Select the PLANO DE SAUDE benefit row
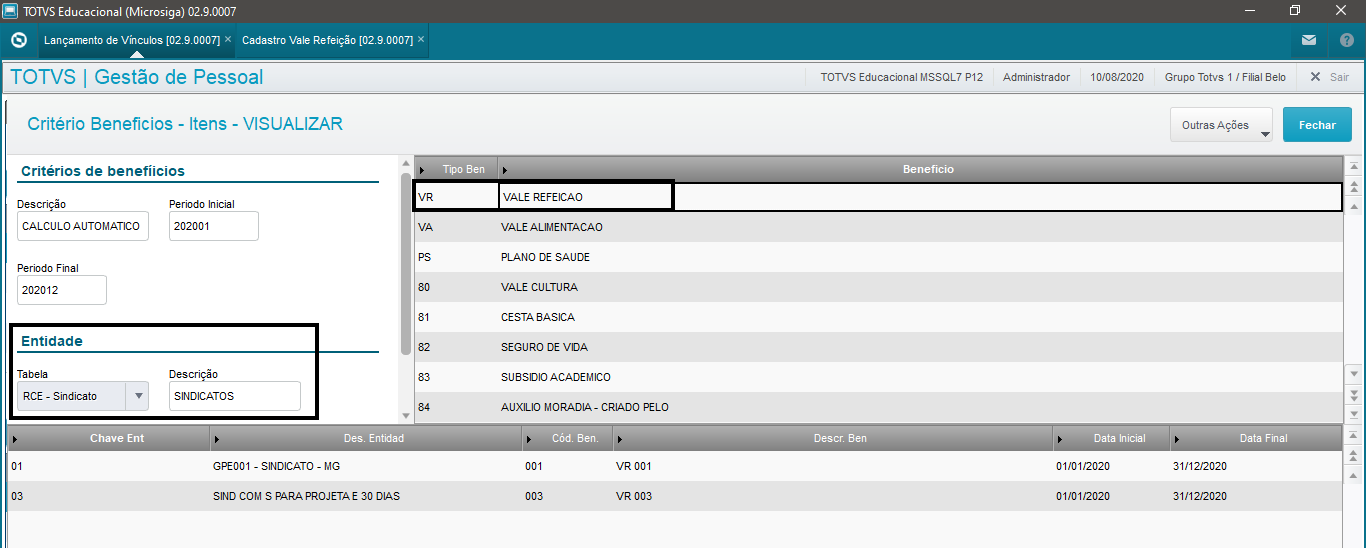1366x548 pixels. point(878,257)
